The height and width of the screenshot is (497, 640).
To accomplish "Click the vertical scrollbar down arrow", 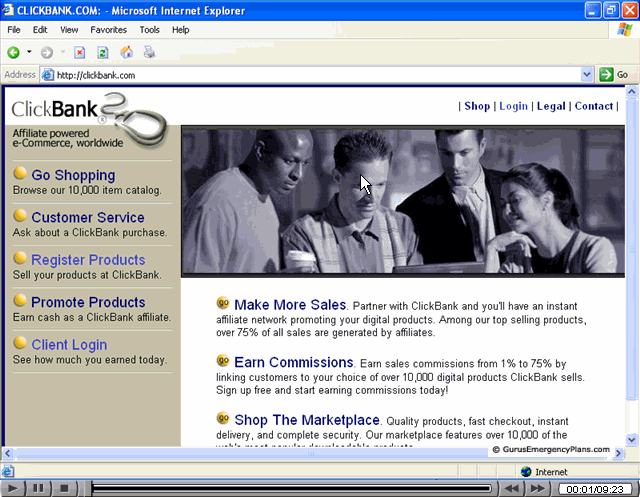I will tap(631, 439).
